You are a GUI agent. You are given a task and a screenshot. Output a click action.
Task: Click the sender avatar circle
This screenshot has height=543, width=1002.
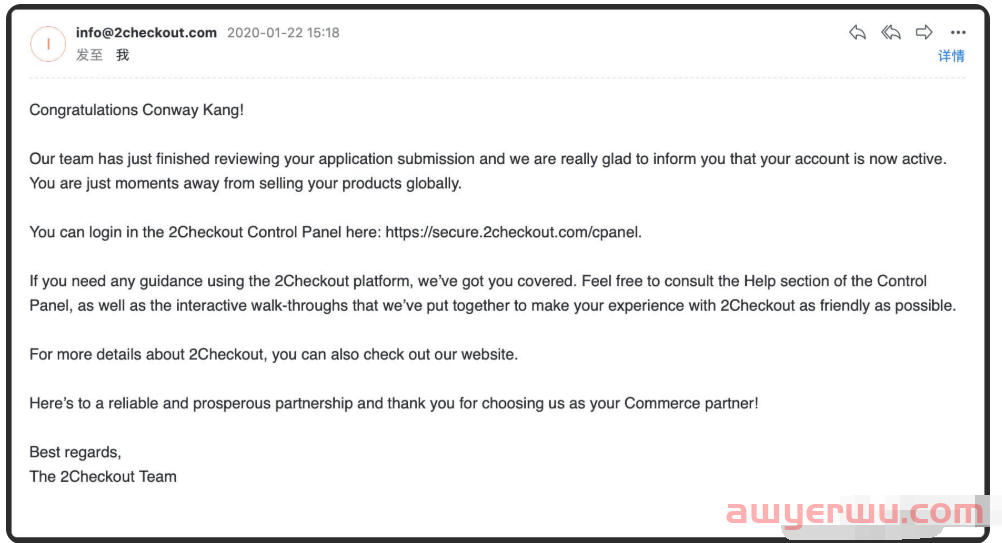48,44
